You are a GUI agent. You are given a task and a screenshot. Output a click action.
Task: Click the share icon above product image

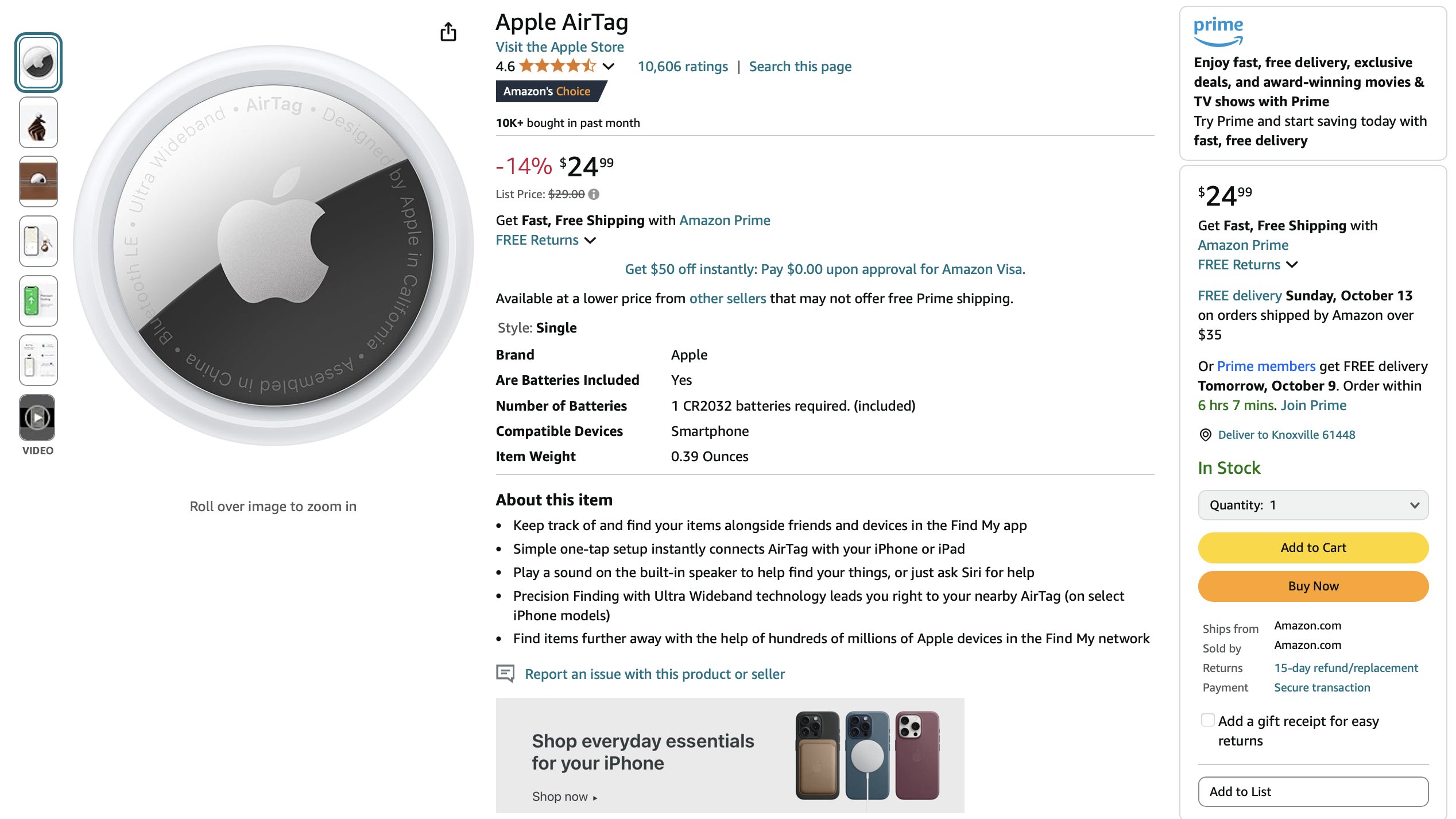click(448, 32)
